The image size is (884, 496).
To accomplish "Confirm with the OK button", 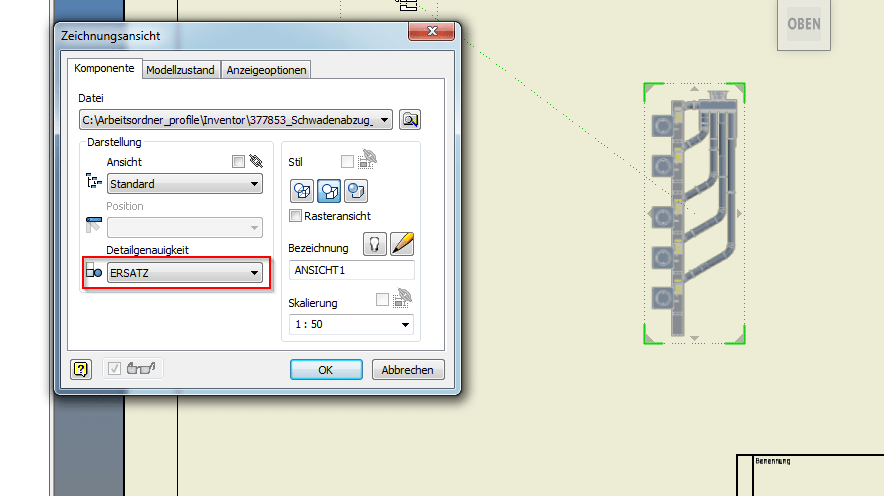I will [326, 370].
